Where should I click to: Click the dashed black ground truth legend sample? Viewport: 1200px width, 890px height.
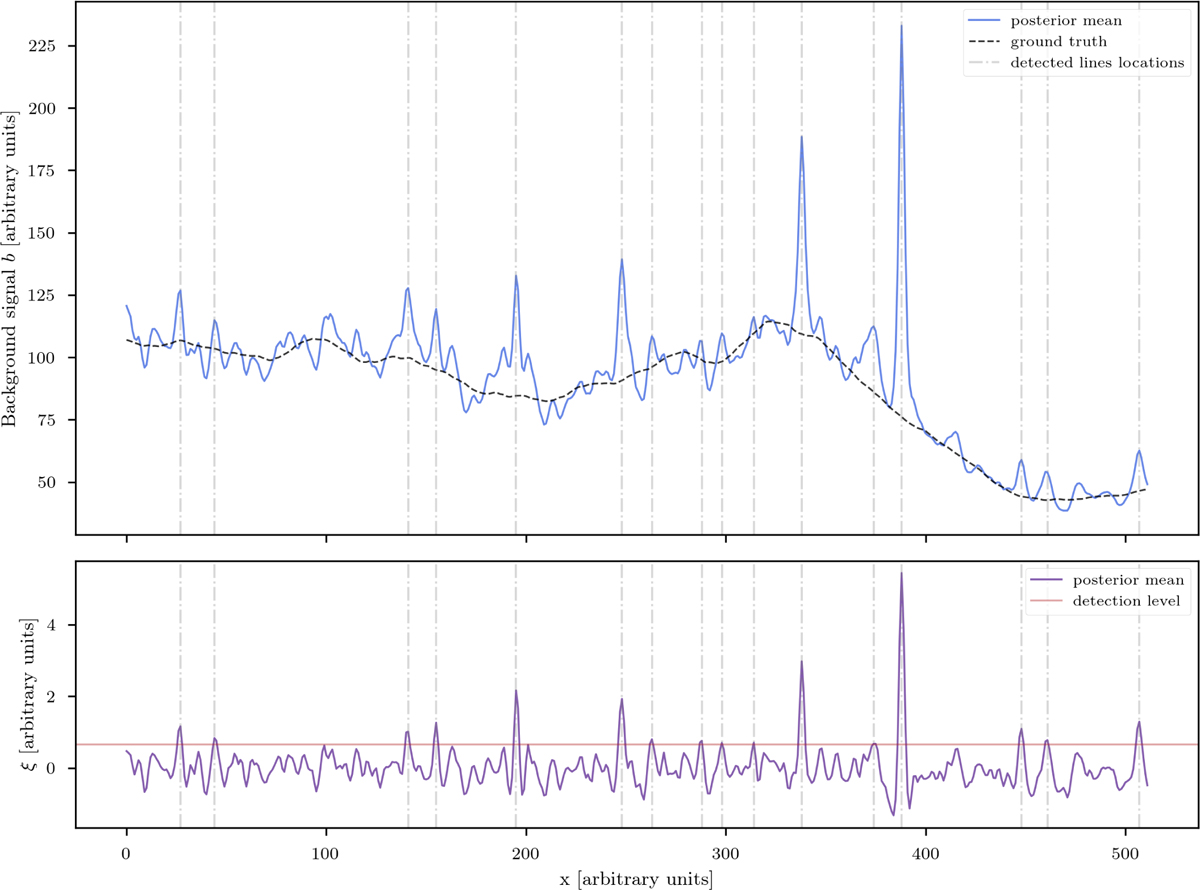(x=984, y=42)
